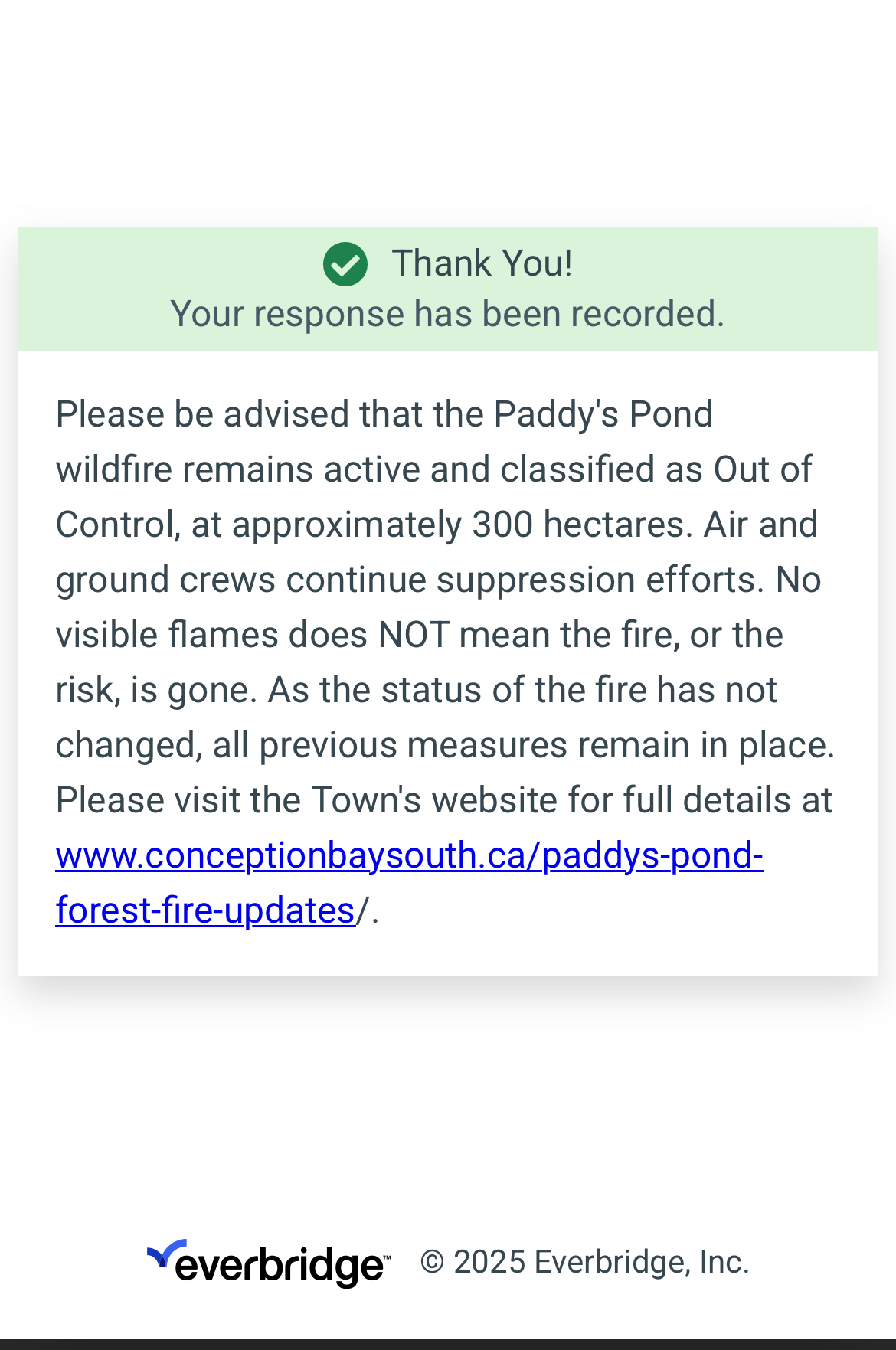Click "Everbridge, Inc." in the footer

pos(641,1262)
